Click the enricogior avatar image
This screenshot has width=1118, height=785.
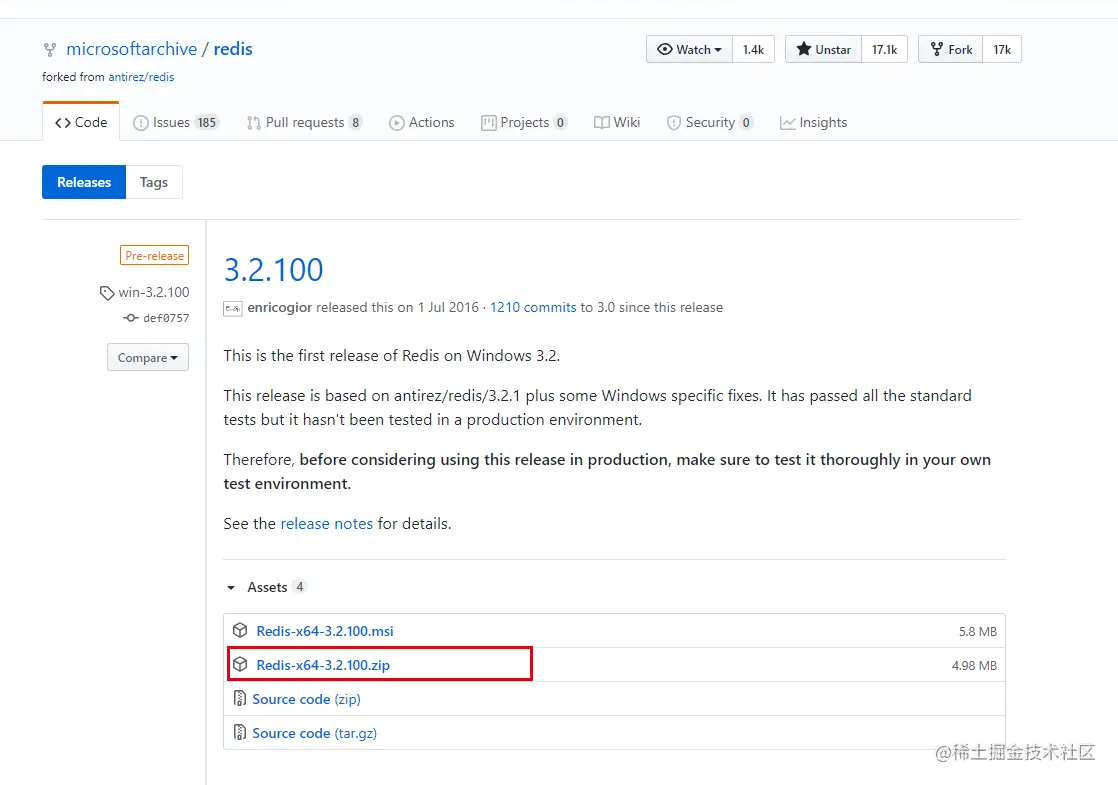[232, 308]
